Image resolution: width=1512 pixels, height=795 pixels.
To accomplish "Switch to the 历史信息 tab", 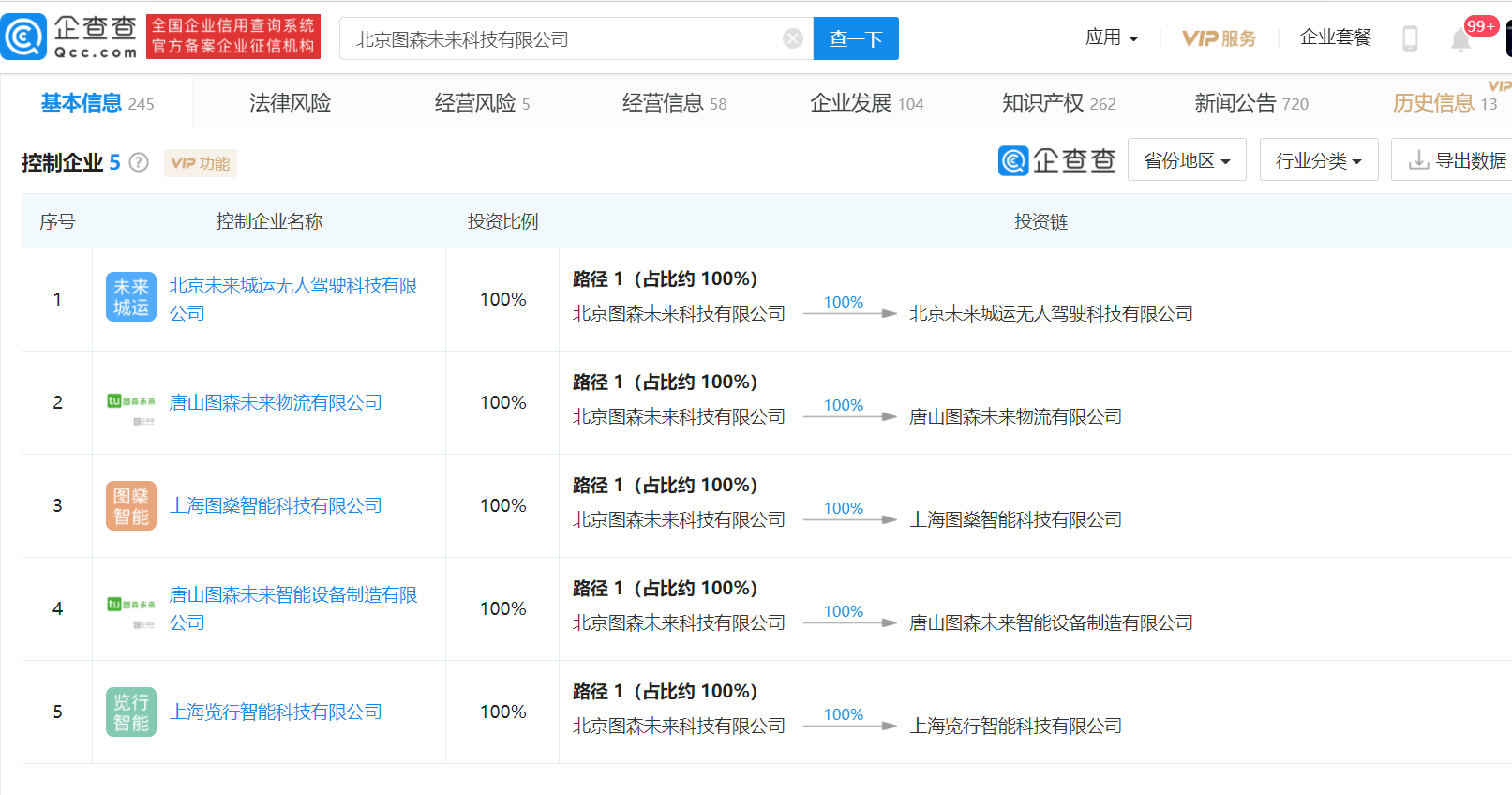I will pos(1445,103).
